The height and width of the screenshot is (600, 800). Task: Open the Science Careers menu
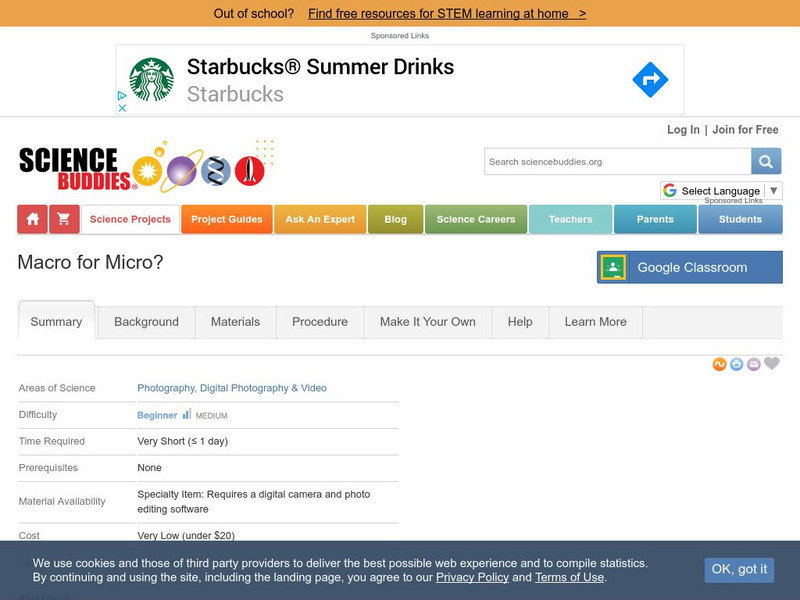[x=476, y=219]
